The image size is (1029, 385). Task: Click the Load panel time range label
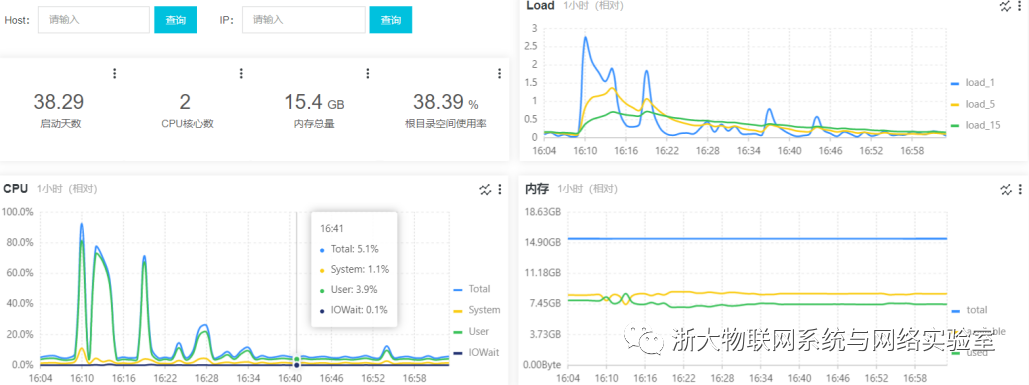coord(593,6)
